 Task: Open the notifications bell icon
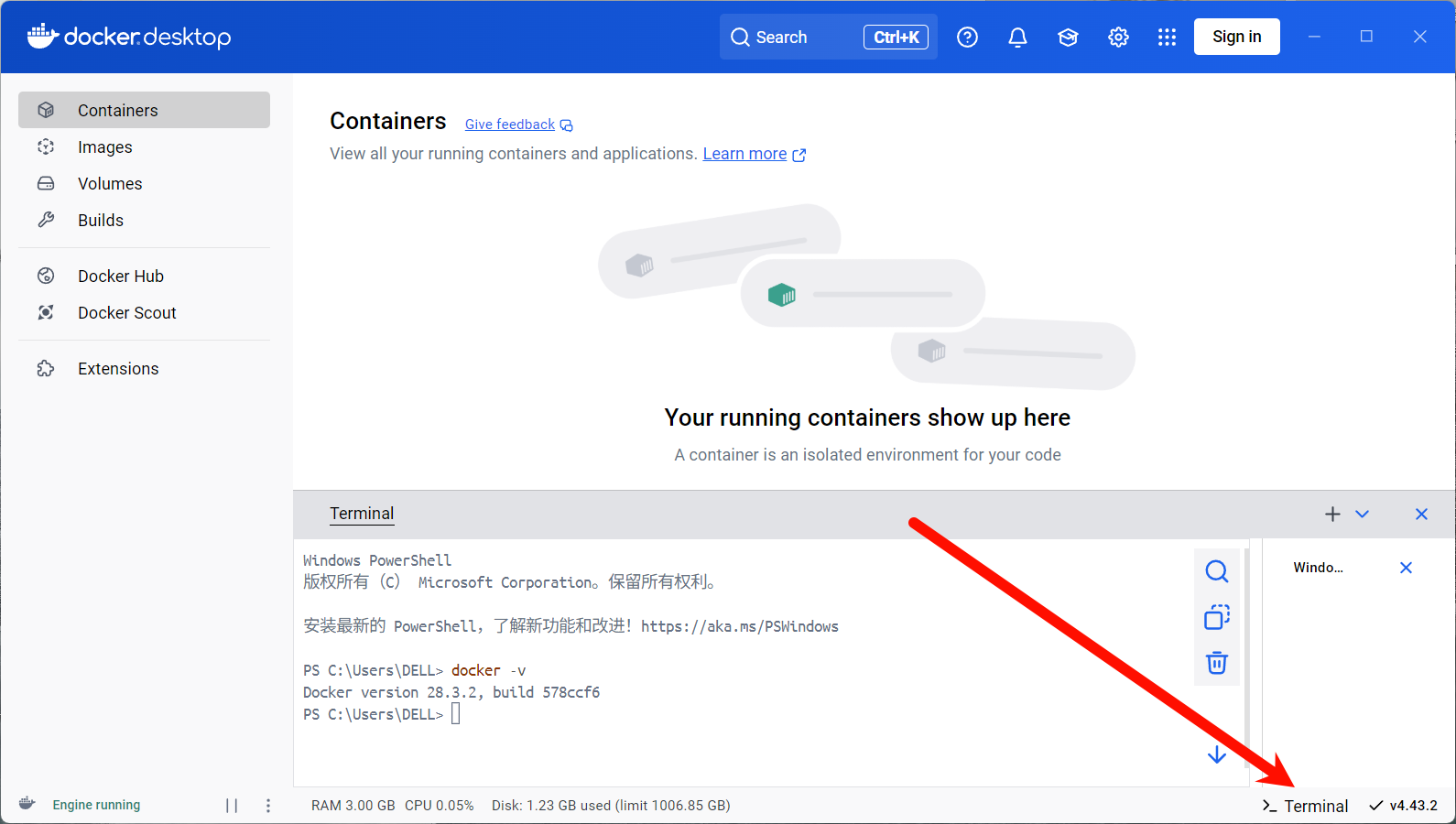tap(1017, 37)
